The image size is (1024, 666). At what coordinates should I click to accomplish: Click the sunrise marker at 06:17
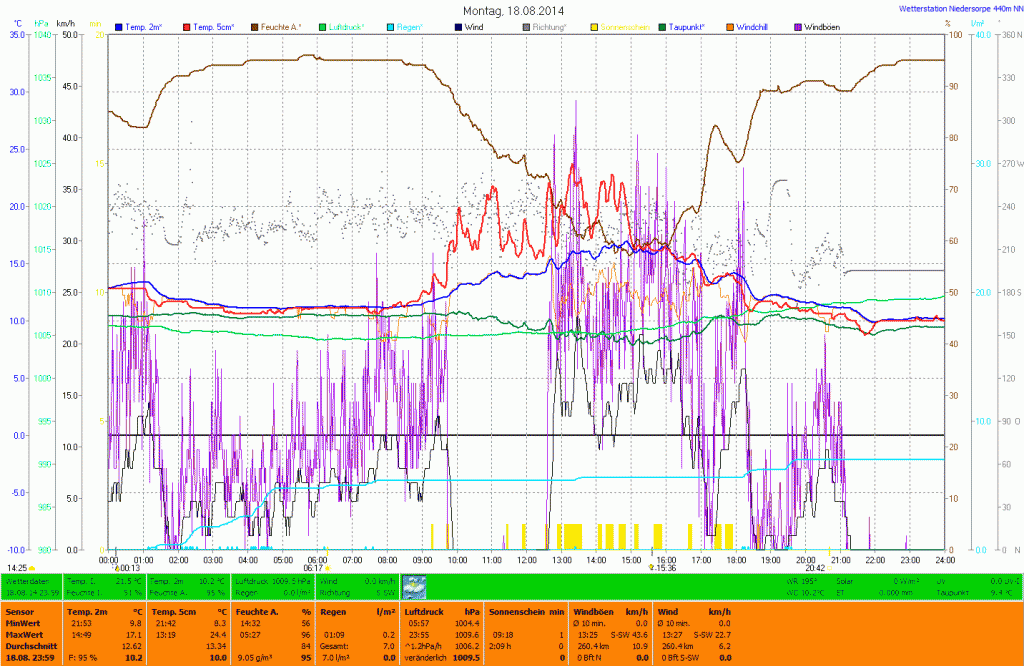[327, 567]
